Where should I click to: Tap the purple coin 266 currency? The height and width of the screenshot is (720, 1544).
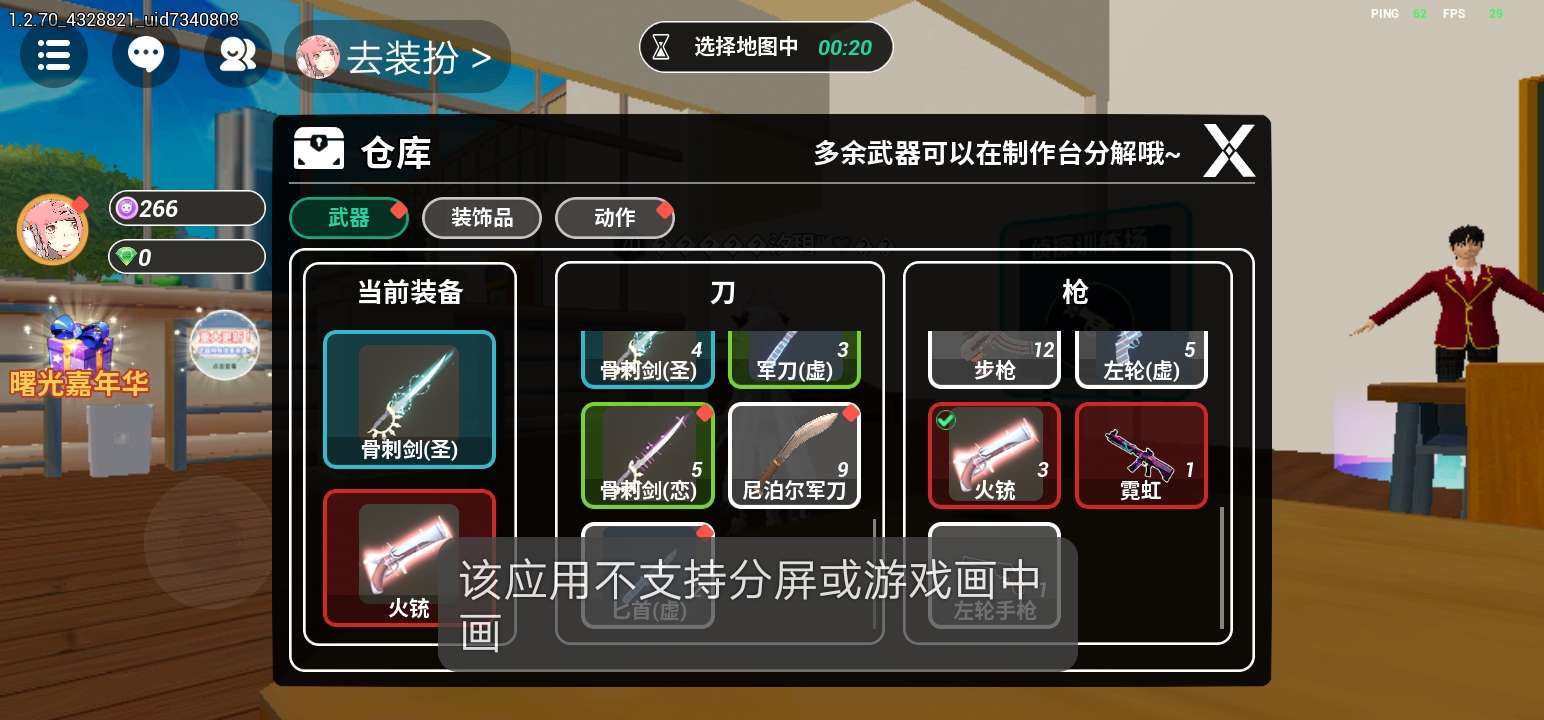pyautogui.click(x=187, y=208)
